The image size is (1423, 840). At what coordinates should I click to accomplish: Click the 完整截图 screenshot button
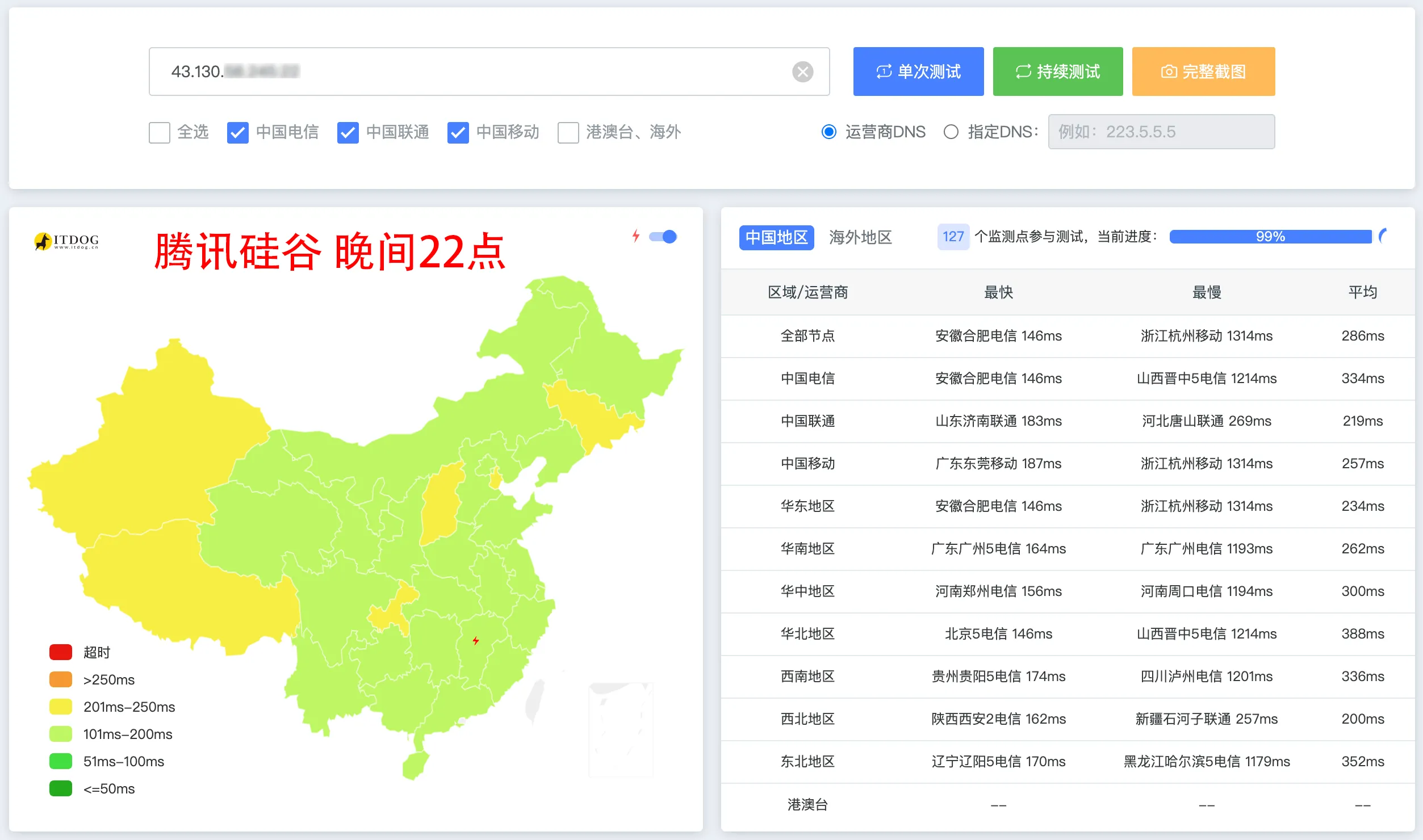point(1203,72)
